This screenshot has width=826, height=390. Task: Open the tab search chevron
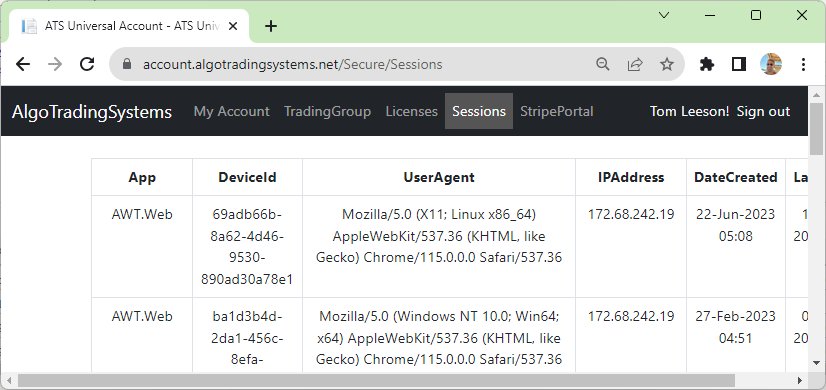(x=664, y=15)
